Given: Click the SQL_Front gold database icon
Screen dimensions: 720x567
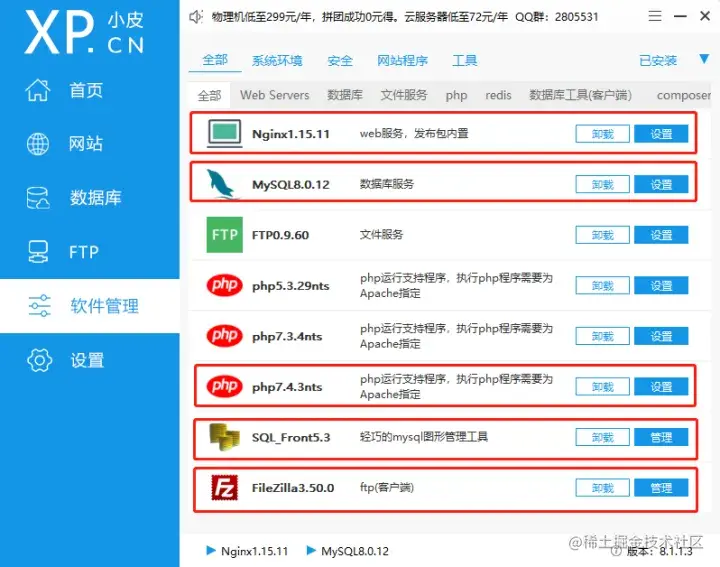Looking at the screenshot, I should tap(224, 437).
